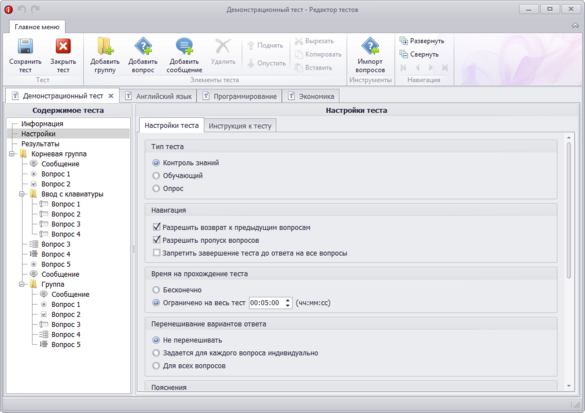
Task: Click the Сохранить тест save icon
Action: 25,47
